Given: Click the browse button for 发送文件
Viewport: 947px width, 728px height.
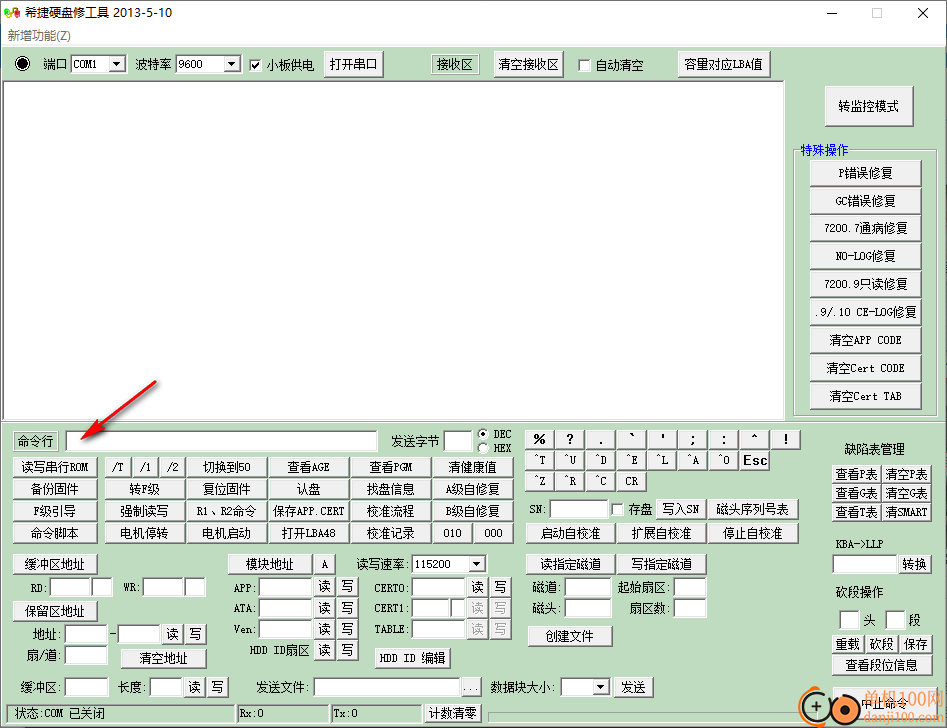Looking at the screenshot, I should 471,688.
